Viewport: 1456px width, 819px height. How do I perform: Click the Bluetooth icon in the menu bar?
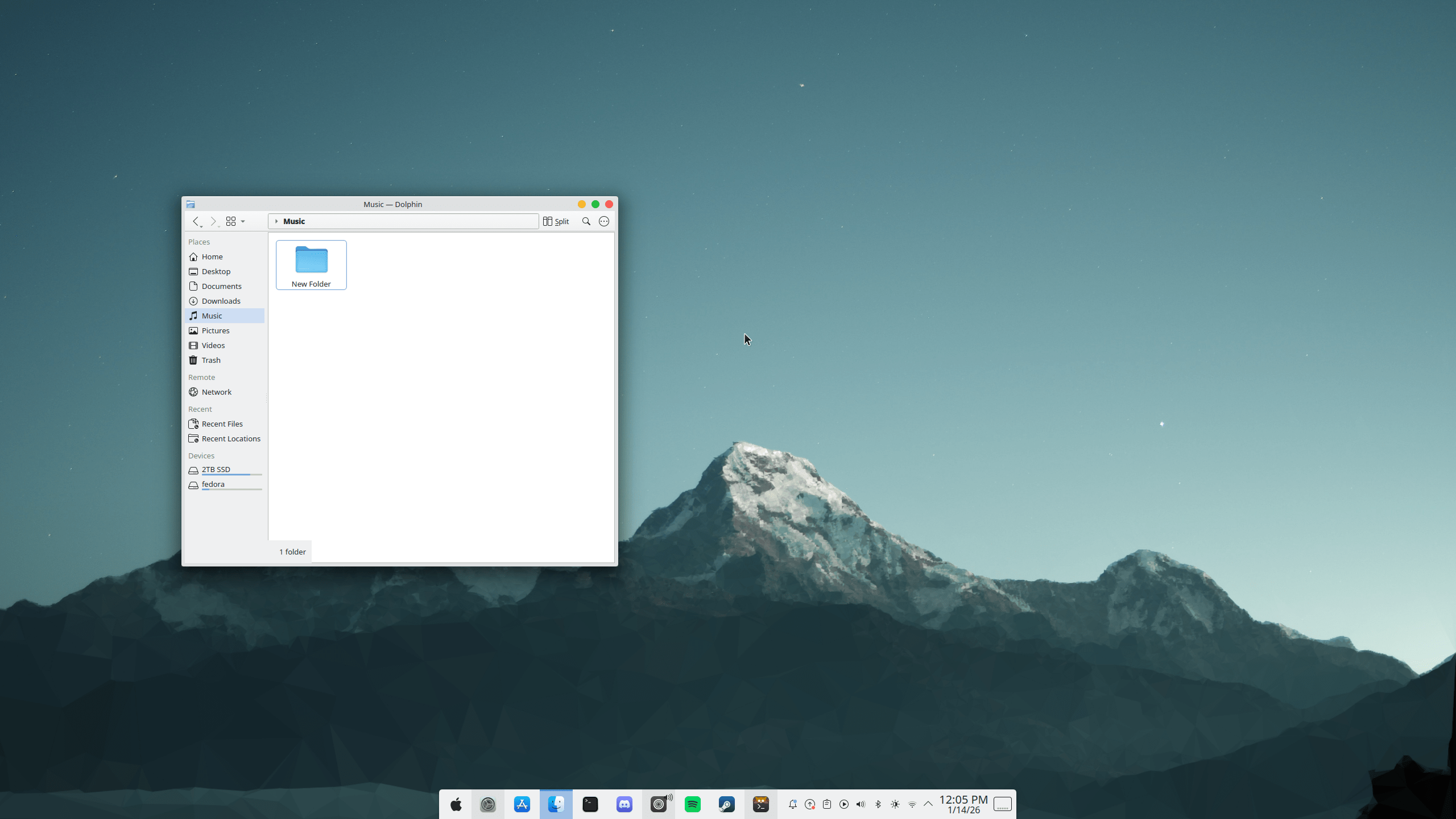(x=878, y=804)
